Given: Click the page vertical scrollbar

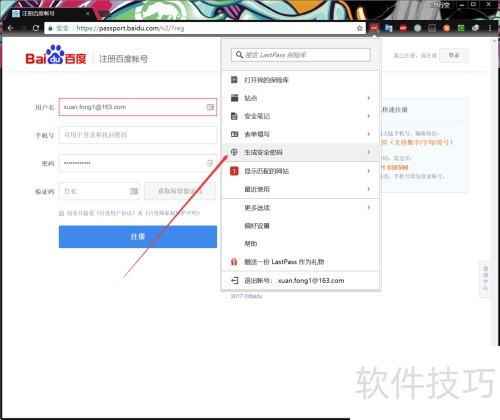Looking at the screenshot, I should coord(495,192).
